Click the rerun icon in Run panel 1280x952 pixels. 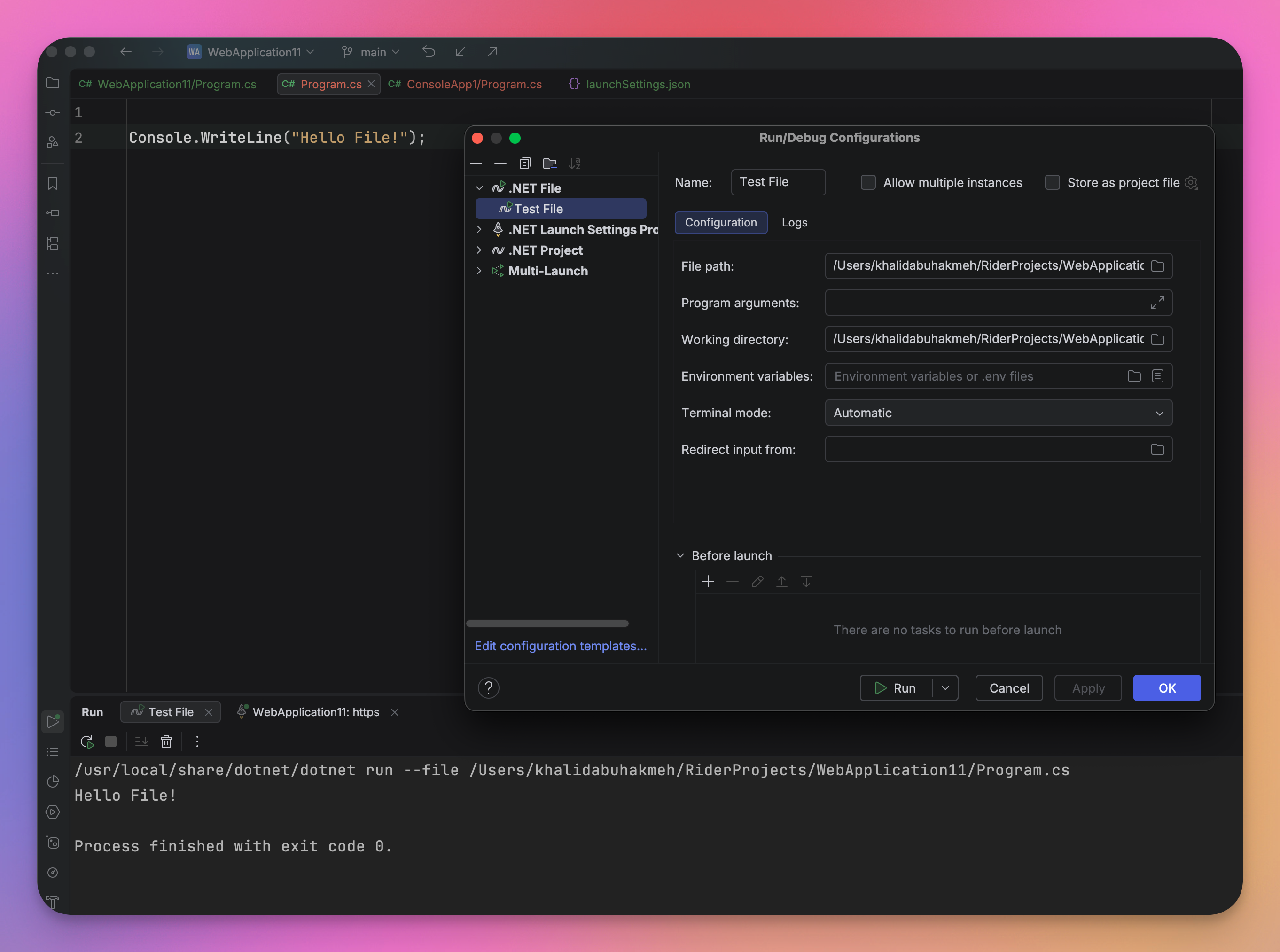pyautogui.click(x=87, y=741)
